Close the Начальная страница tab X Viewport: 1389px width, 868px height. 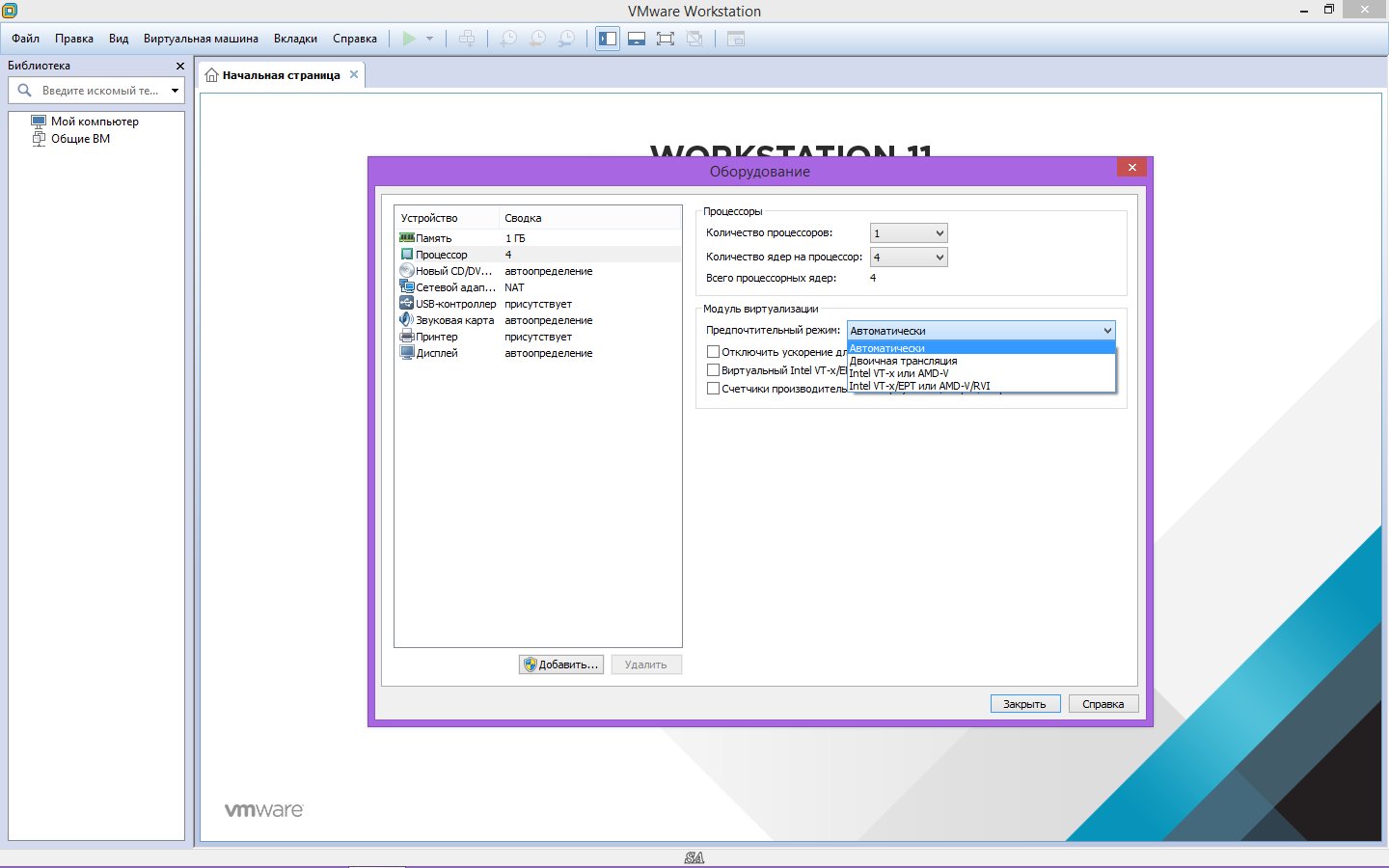[x=354, y=74]
